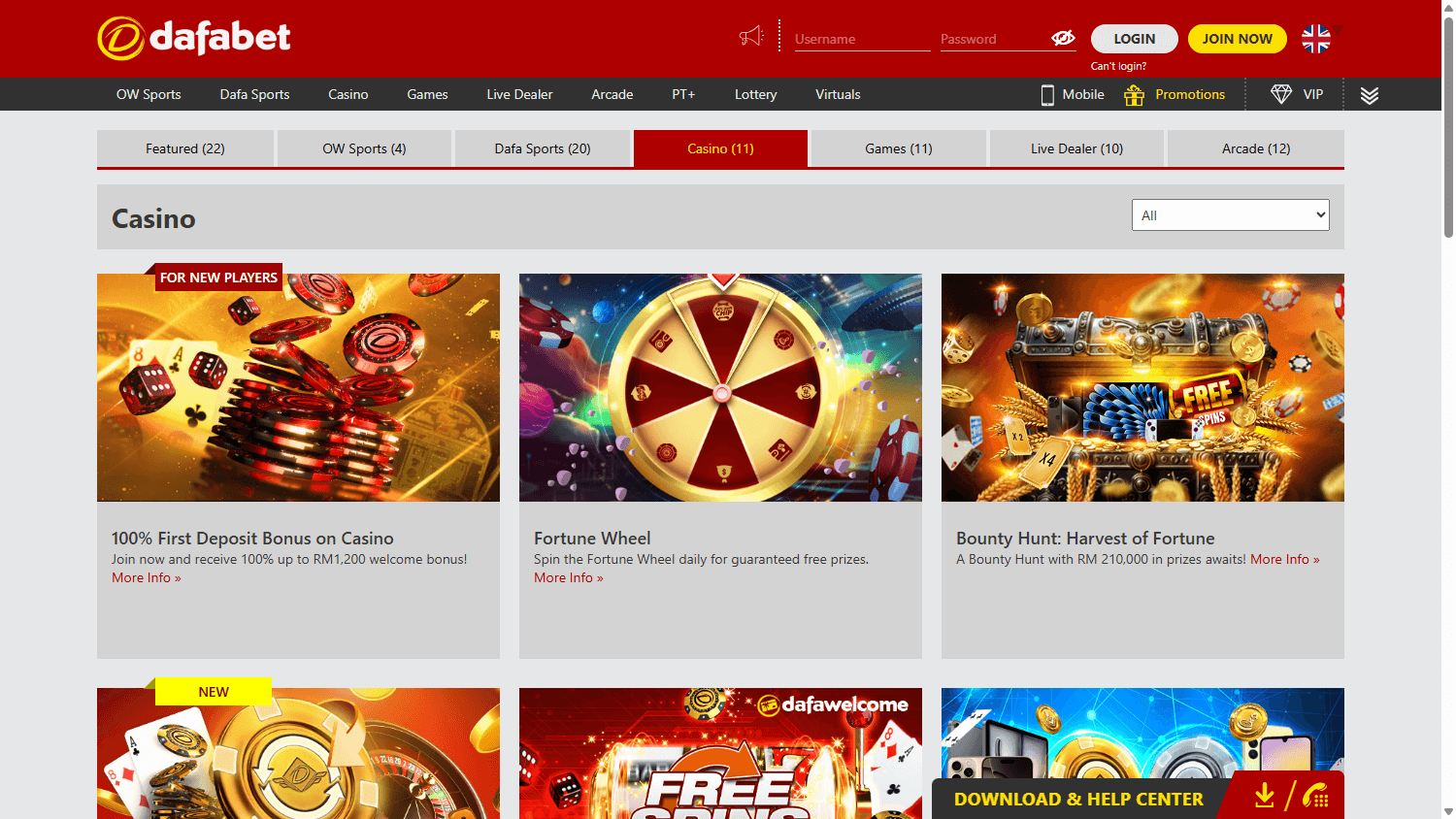
Task: Click the Username input field
Action: 860,39
